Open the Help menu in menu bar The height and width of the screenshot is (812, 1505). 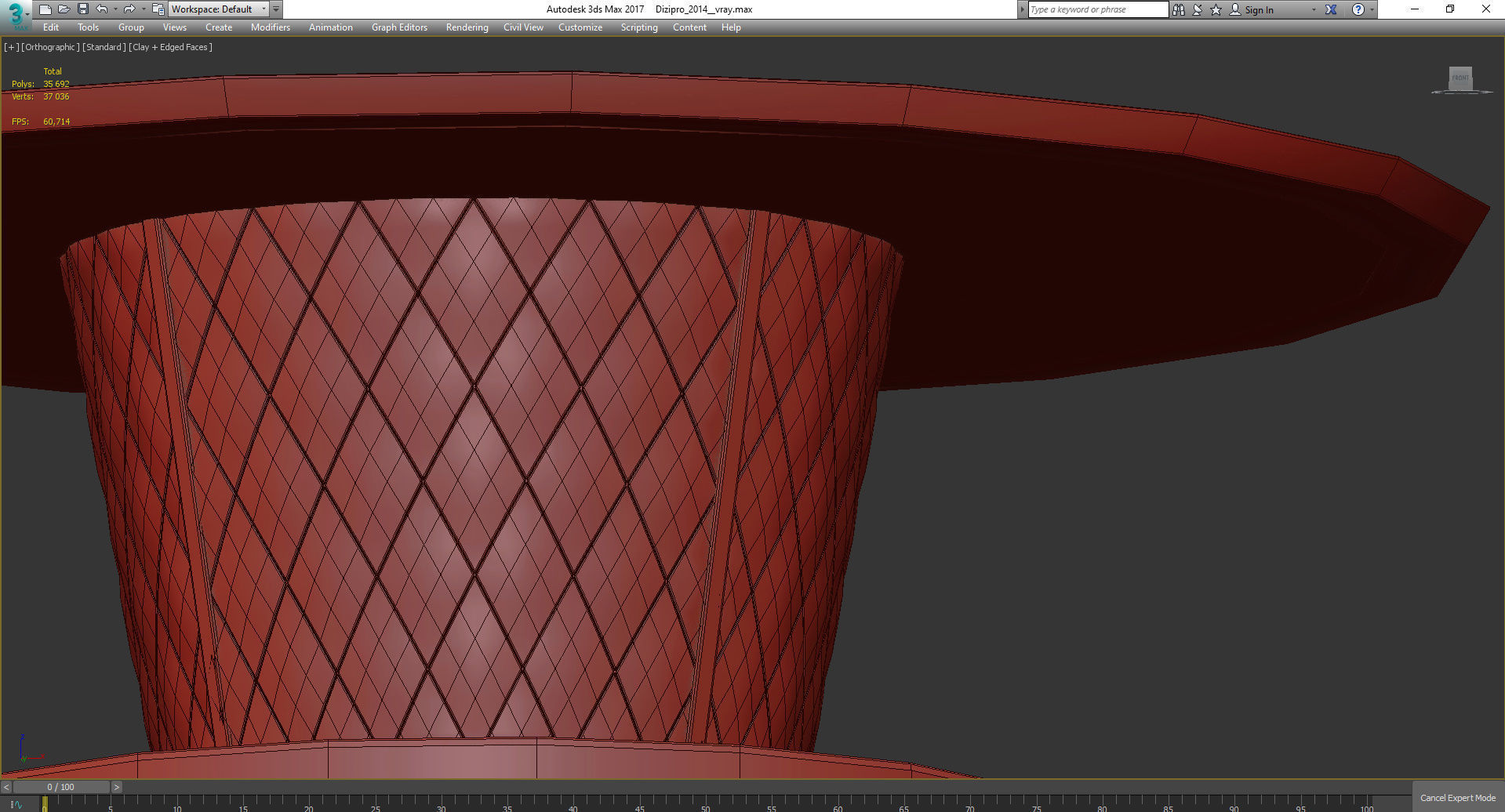[731, 27]
